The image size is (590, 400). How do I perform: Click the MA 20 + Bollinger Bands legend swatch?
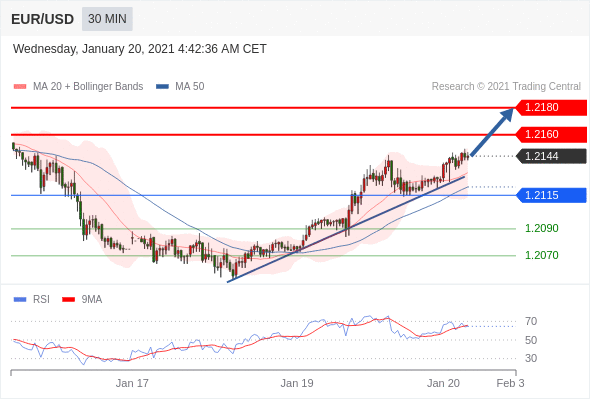20,87
